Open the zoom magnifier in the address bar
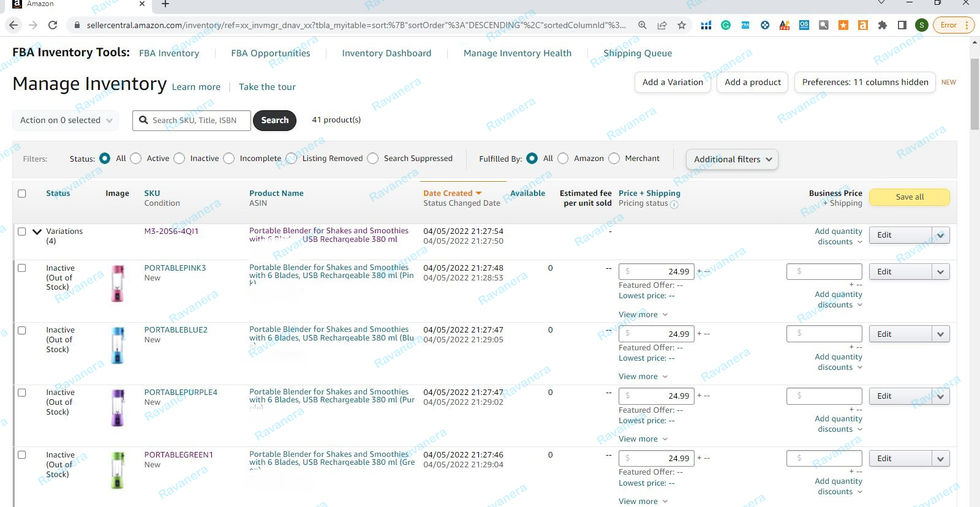 (x=642, y=26)
